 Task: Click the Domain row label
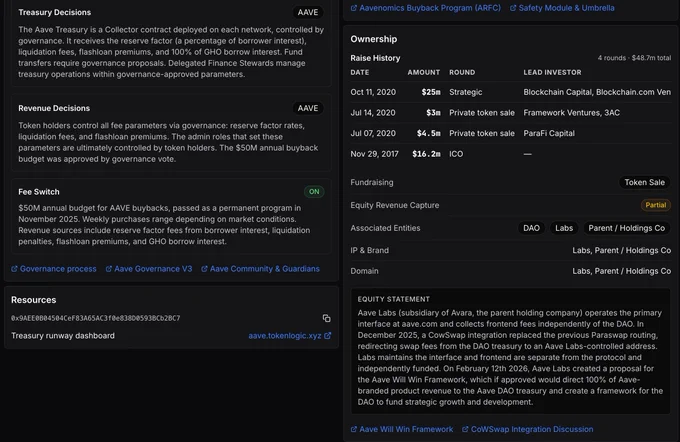click(x=364, y=271)
